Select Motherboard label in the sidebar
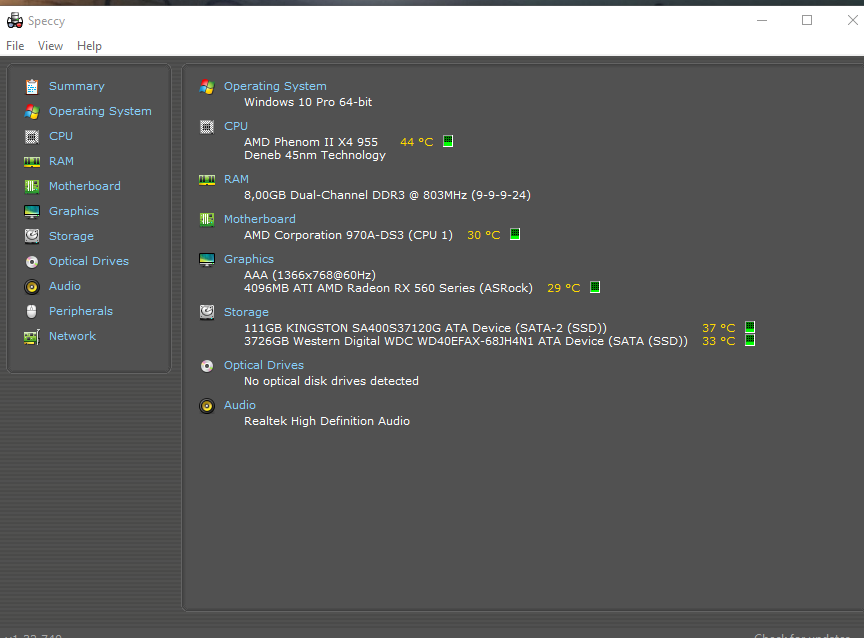The image size is (864, 638). tap(85, 186)
